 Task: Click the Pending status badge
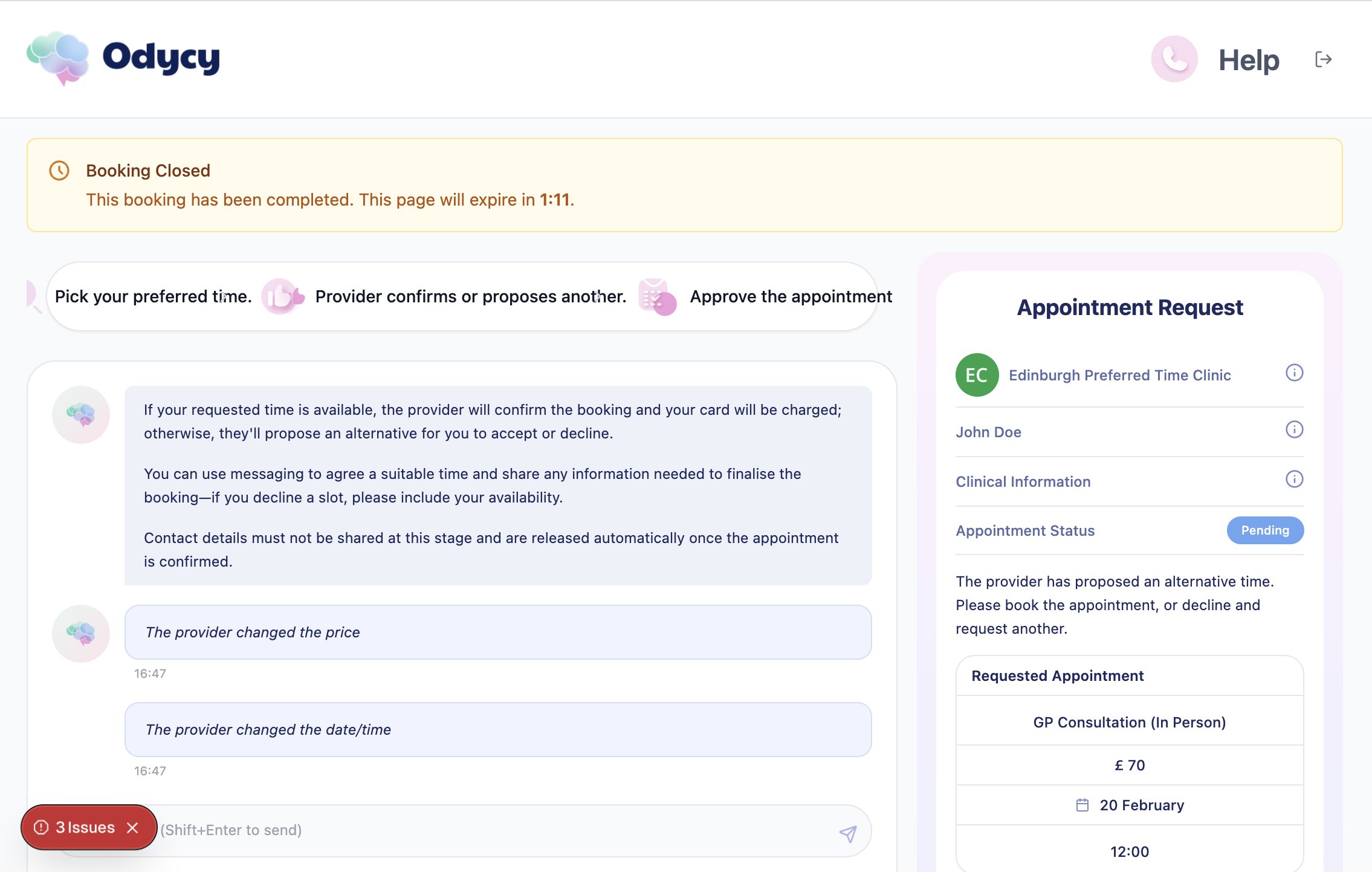[1265, 530]
